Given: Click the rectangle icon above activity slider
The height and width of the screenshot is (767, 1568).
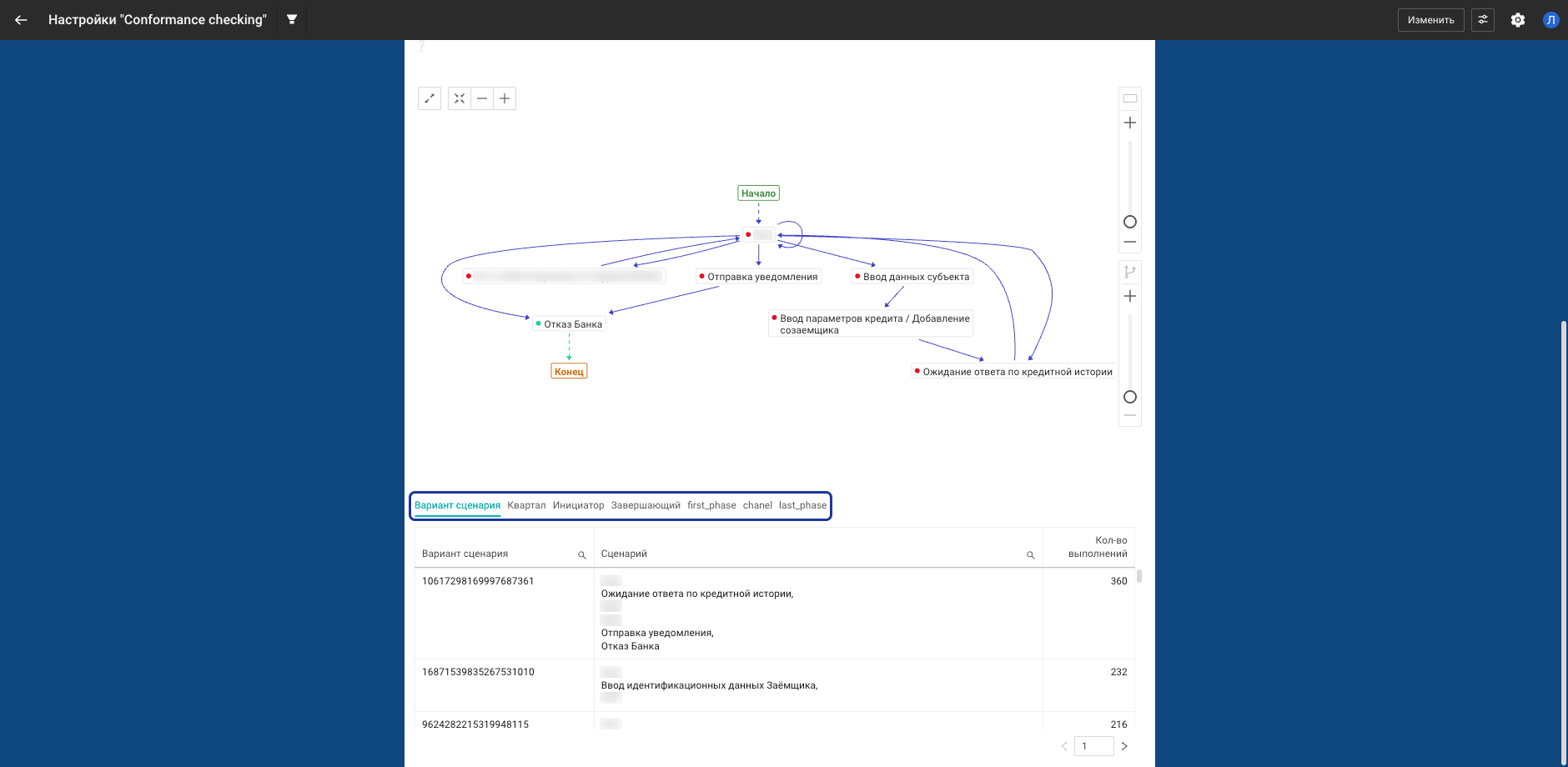Looking at the screenshot, I should (1130, 98).
